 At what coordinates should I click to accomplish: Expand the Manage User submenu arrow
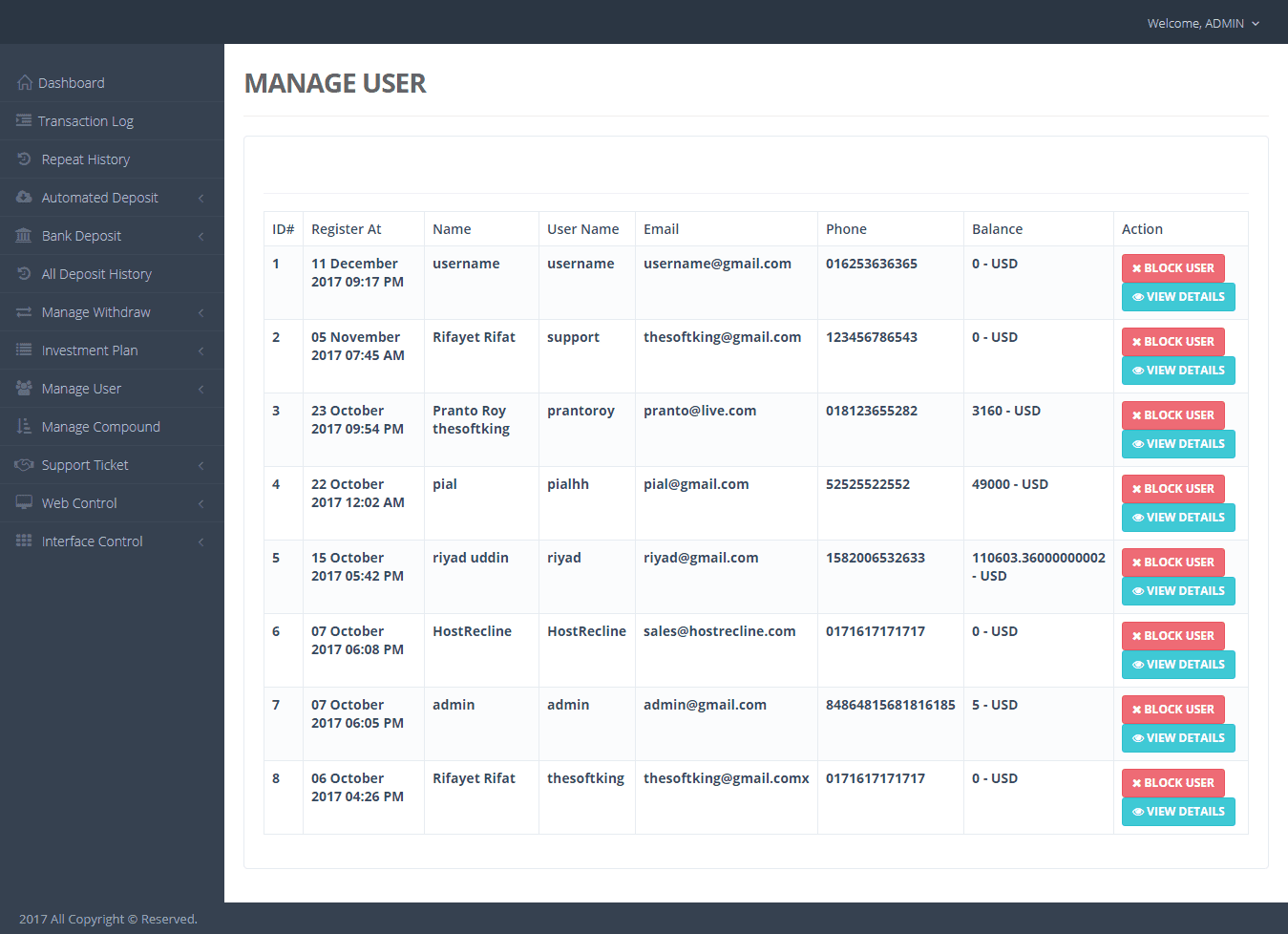tap(201, 389)
